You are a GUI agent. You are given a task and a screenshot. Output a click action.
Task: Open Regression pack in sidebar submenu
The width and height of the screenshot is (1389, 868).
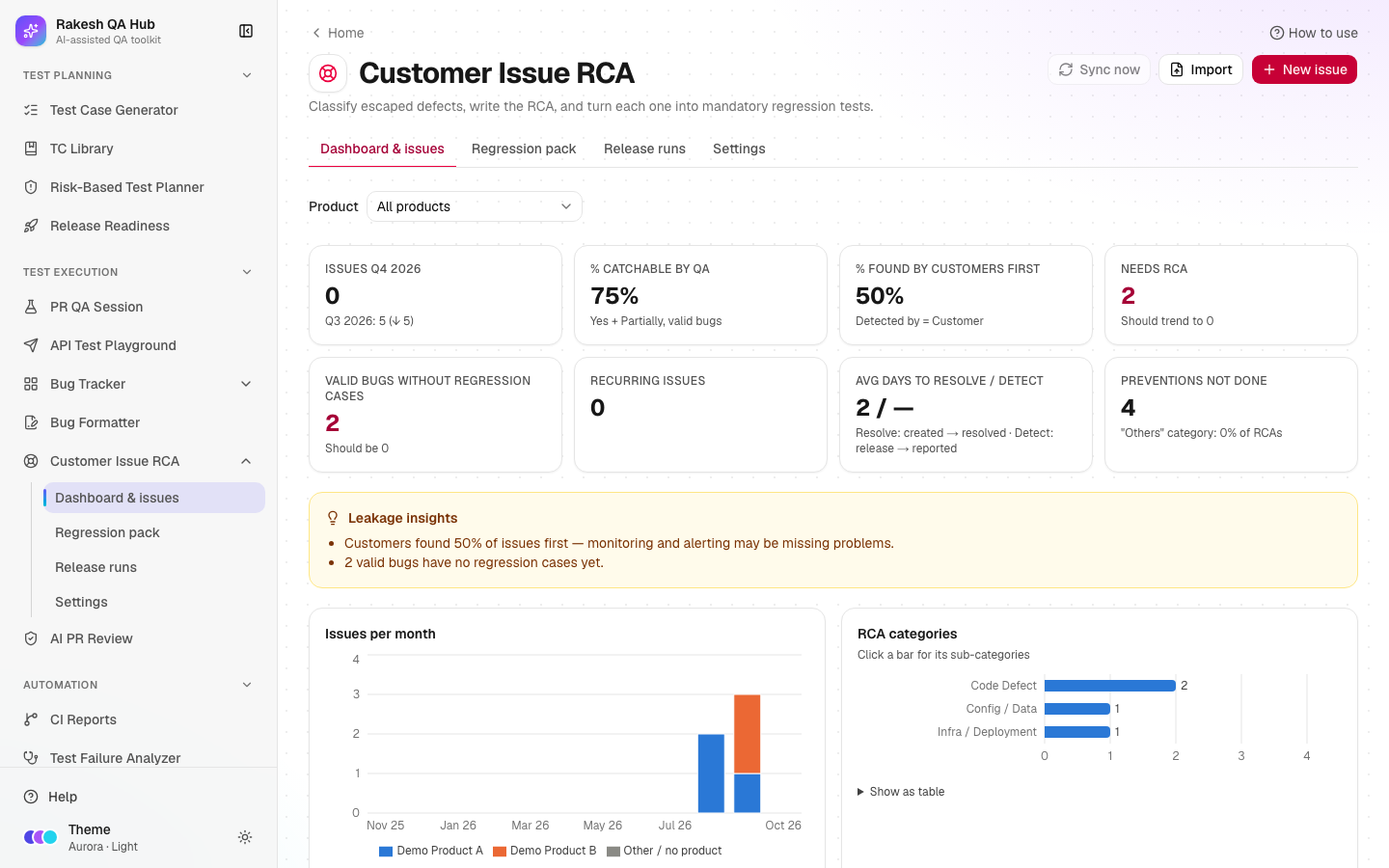click(x=154, y=532)
